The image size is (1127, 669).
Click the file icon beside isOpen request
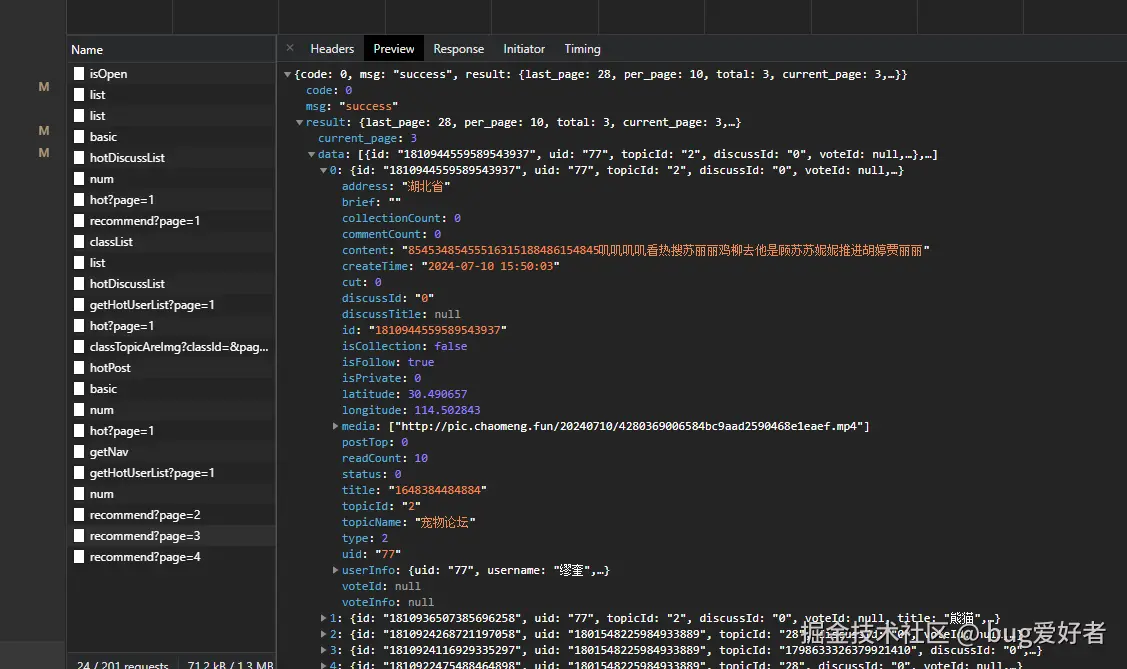click(79, 74)
